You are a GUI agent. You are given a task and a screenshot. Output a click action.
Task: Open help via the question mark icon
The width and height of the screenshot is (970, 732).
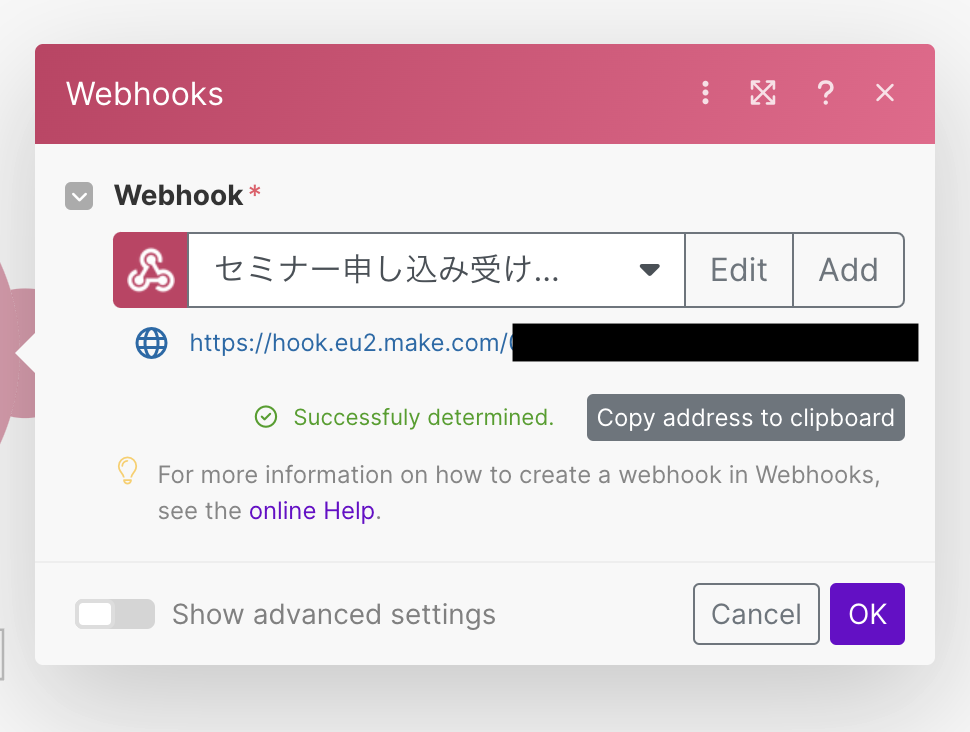[x=825, y=93]
